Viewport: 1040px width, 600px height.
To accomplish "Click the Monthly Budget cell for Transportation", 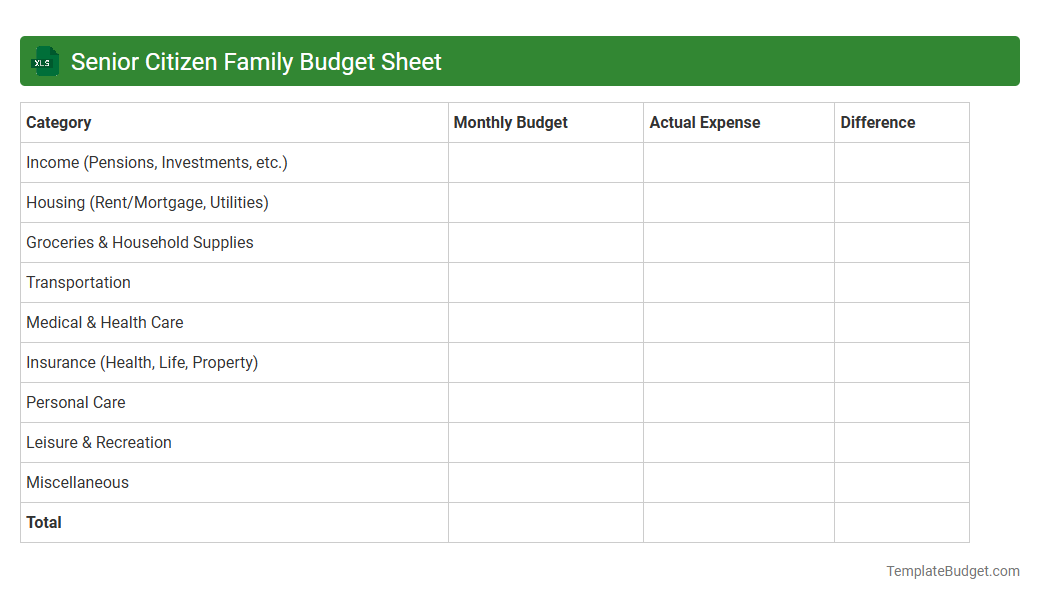I will (x=545, y=282).
